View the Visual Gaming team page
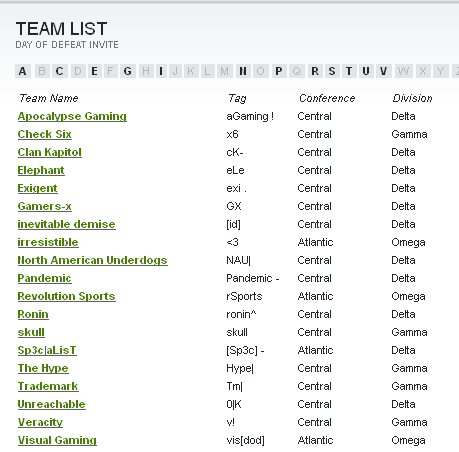Screen dimensions: 459x452 57,440
